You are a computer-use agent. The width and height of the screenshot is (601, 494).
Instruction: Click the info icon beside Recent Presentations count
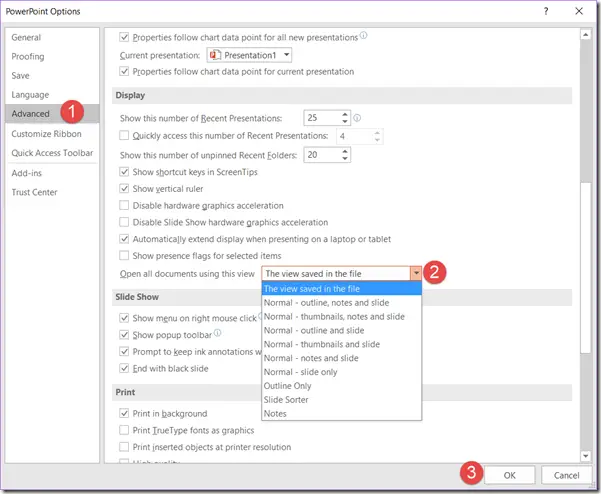click(357, 118)
